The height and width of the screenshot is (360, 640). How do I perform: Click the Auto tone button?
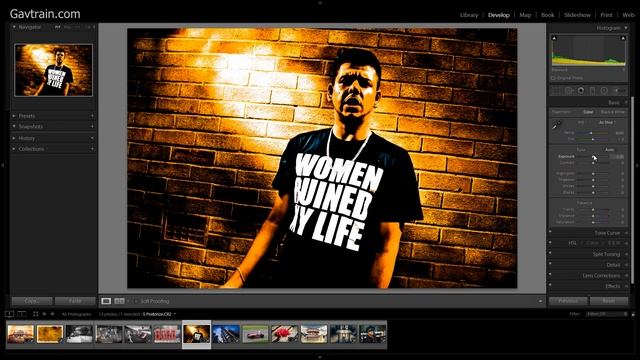pos(609,150)
